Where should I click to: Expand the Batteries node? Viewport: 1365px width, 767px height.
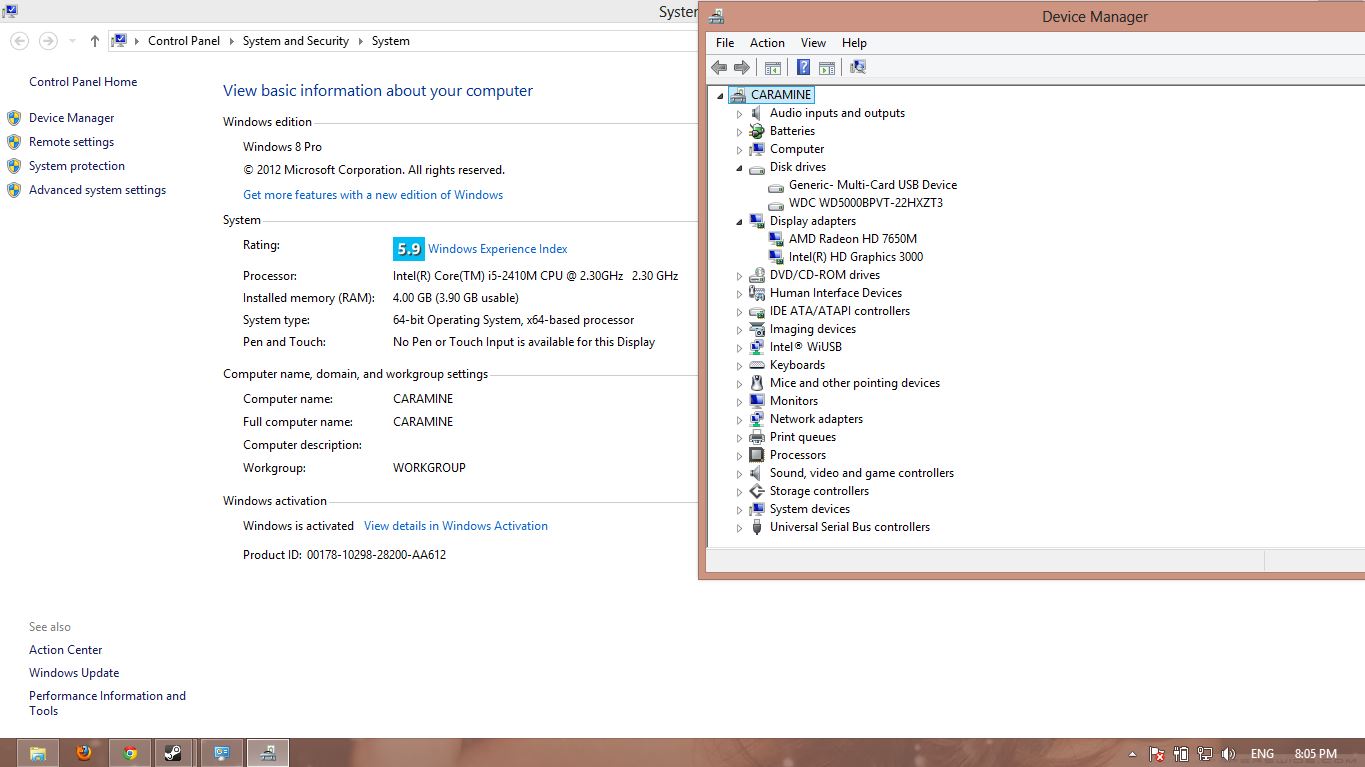click(740, 132)
